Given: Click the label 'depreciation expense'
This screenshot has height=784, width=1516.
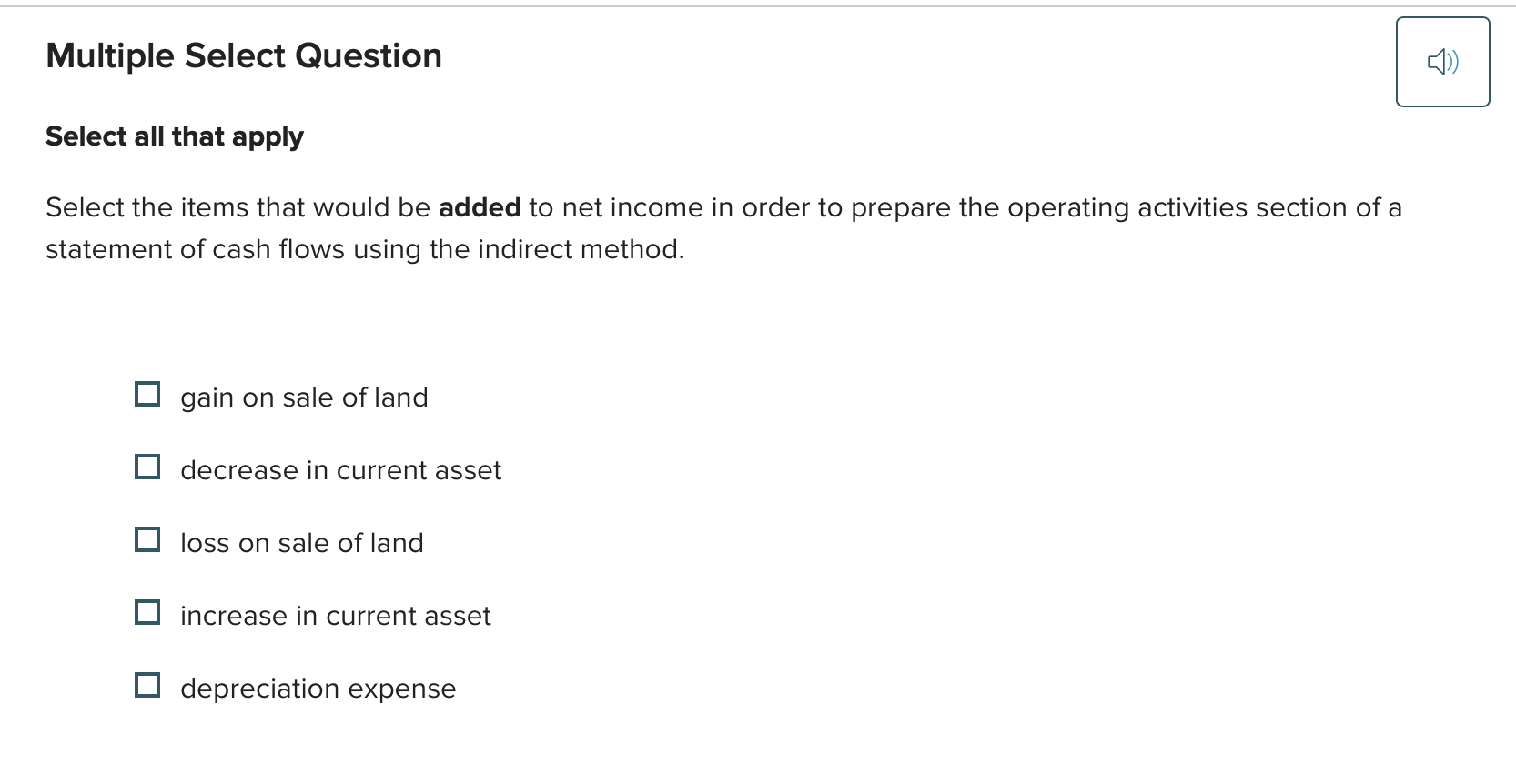Looking at the screenshot, I should pos(317,689).
